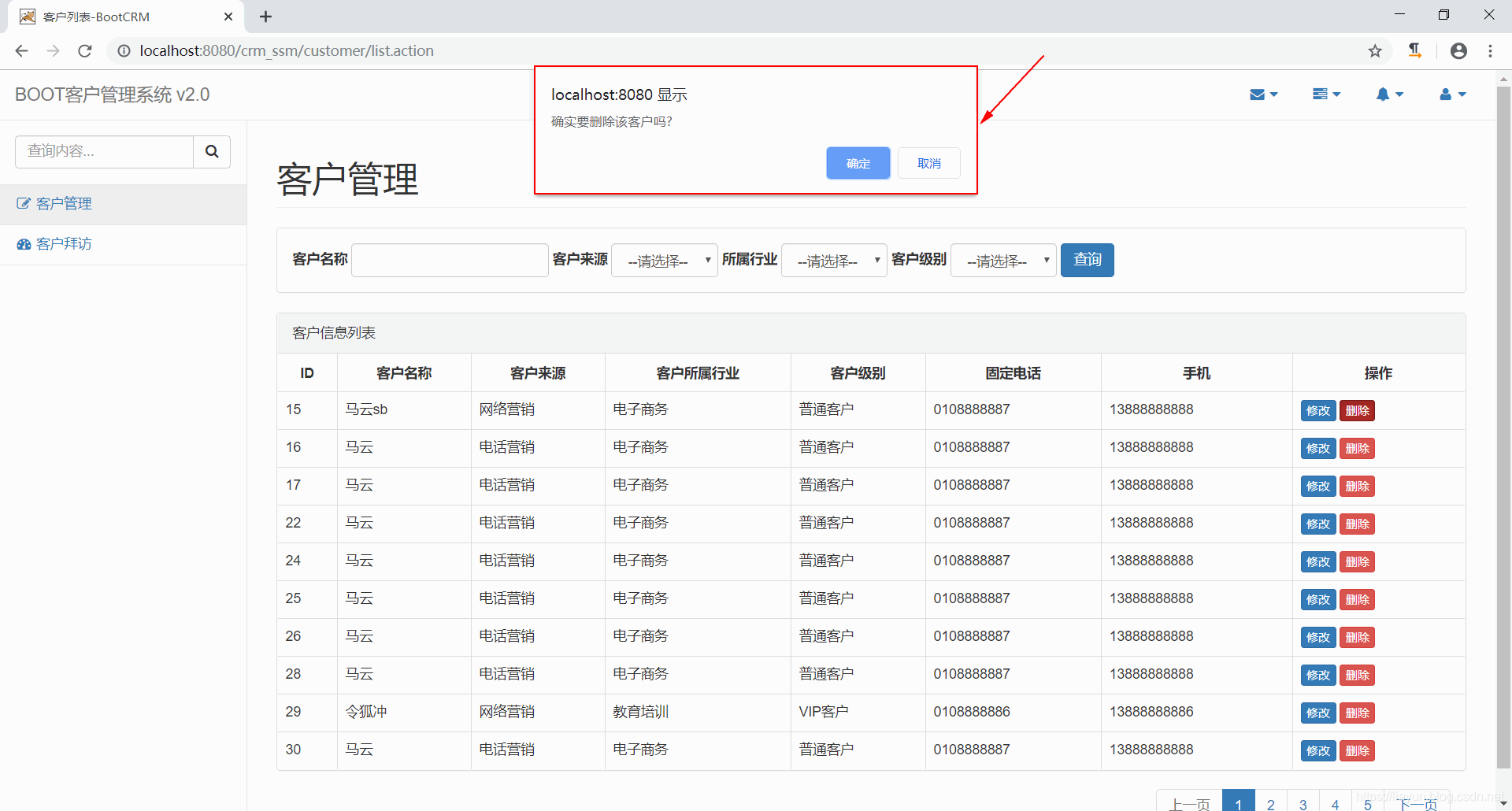This screenshot has width=1512, height=811.
Task: Edit customer ID 17 with 修改
Action: pos(1318,486)
